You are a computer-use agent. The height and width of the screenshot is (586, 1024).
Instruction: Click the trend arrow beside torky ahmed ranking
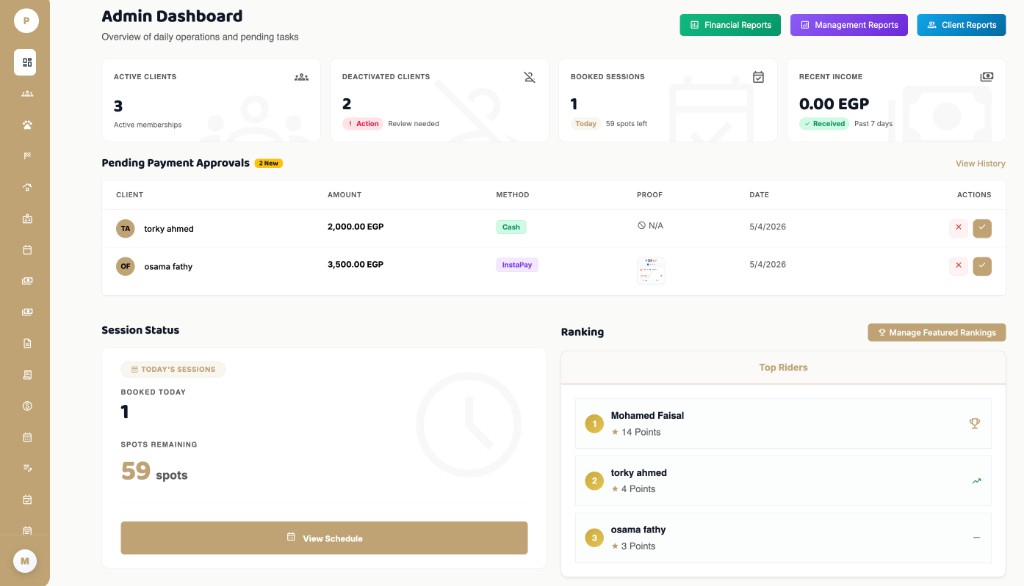click(976, 481)
